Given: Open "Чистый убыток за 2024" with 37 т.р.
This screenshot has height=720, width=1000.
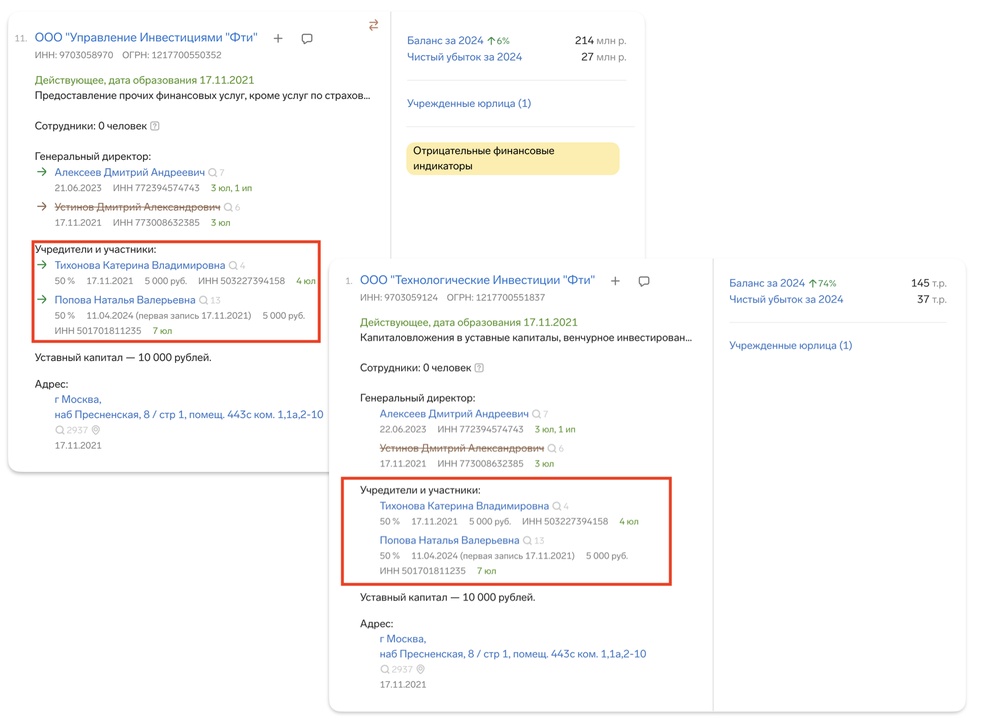Looking at the screenshot, I should (x=786, y=299).
